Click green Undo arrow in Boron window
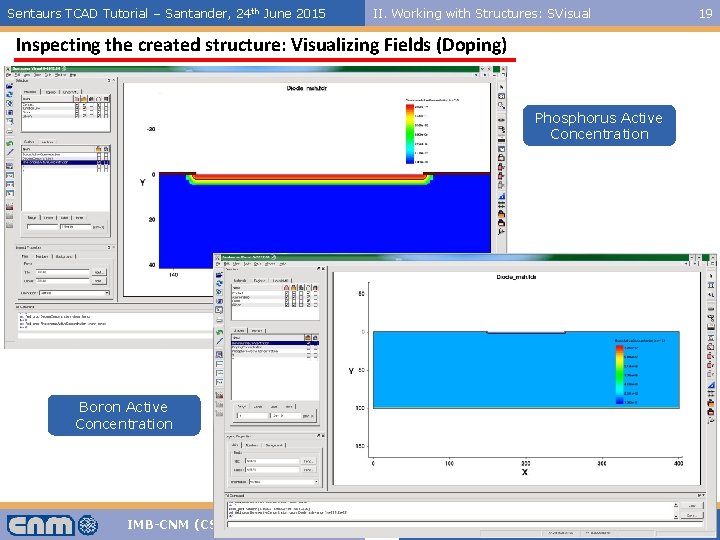This screenshot has width=720, height=540. pos(219,332)
